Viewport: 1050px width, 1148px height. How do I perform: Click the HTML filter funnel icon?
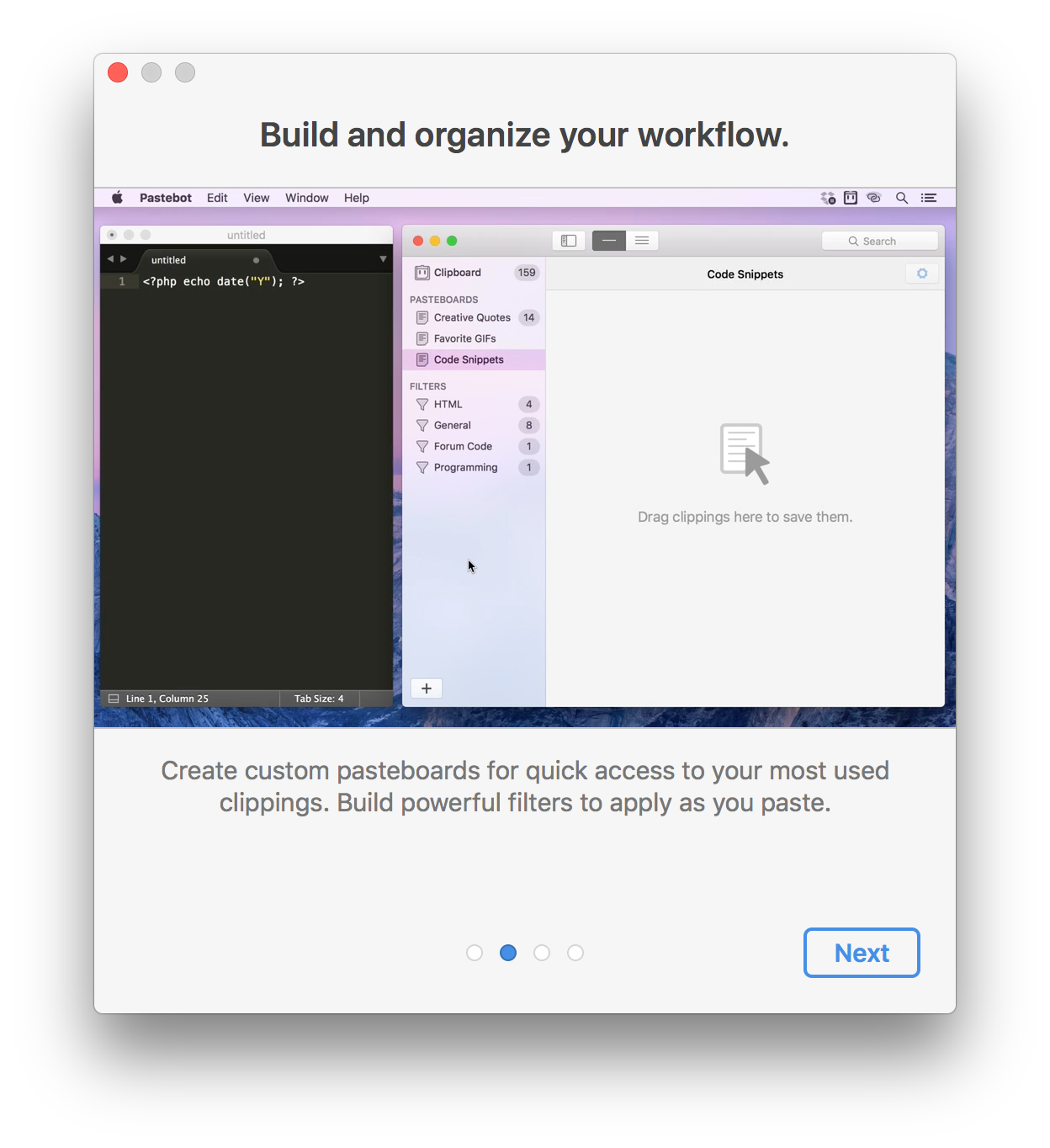click(x=422, y=405)
